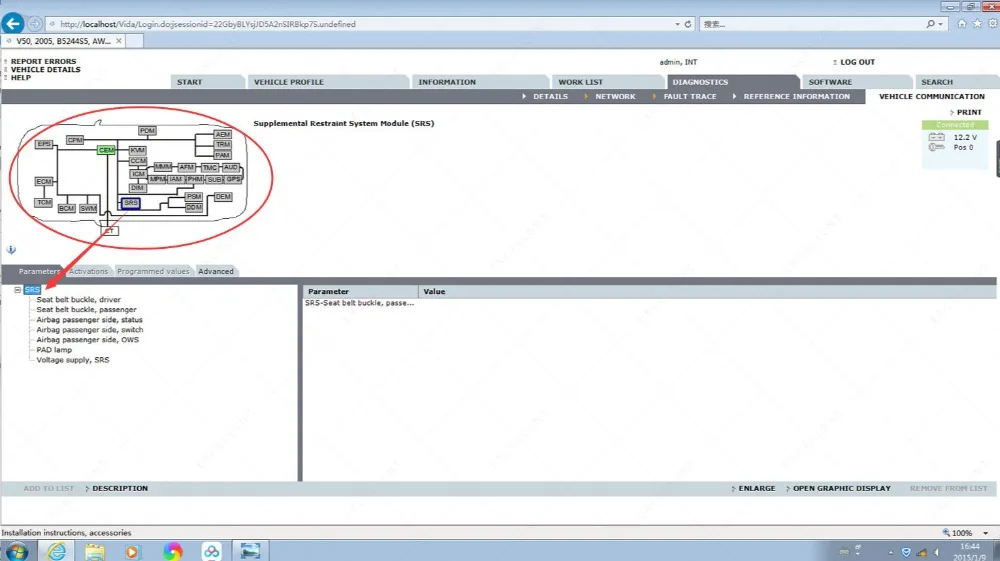The width and height of the screenshot is (1000, 561).
Task: Select VEHICLE COMMUNICATION sub-tab
Action: [x=932, y=96]
